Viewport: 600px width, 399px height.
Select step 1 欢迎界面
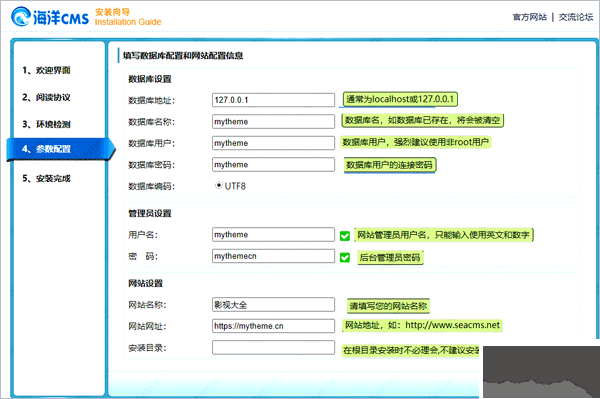46,70
